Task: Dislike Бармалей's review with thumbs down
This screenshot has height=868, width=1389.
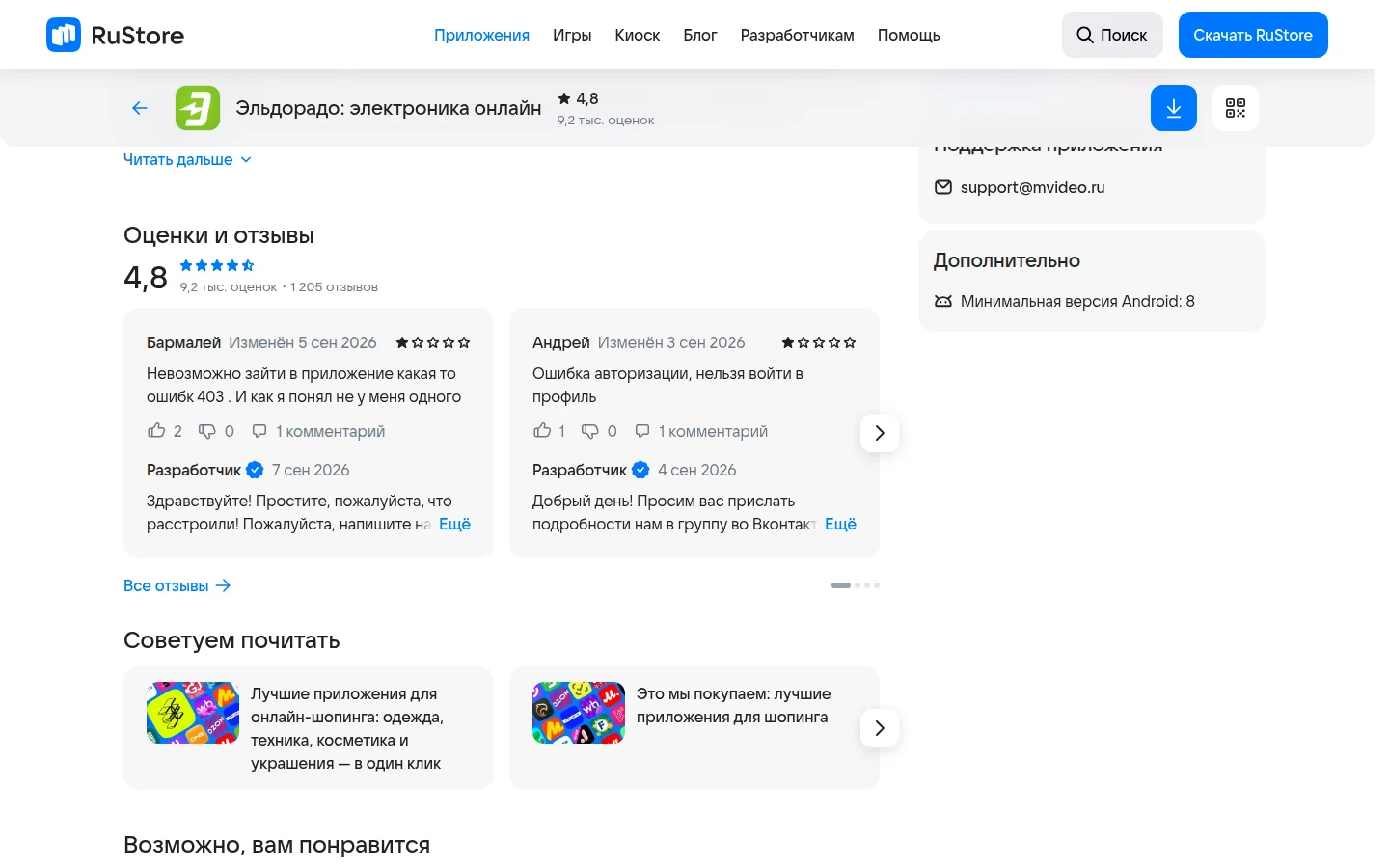Action: [206, 431]
